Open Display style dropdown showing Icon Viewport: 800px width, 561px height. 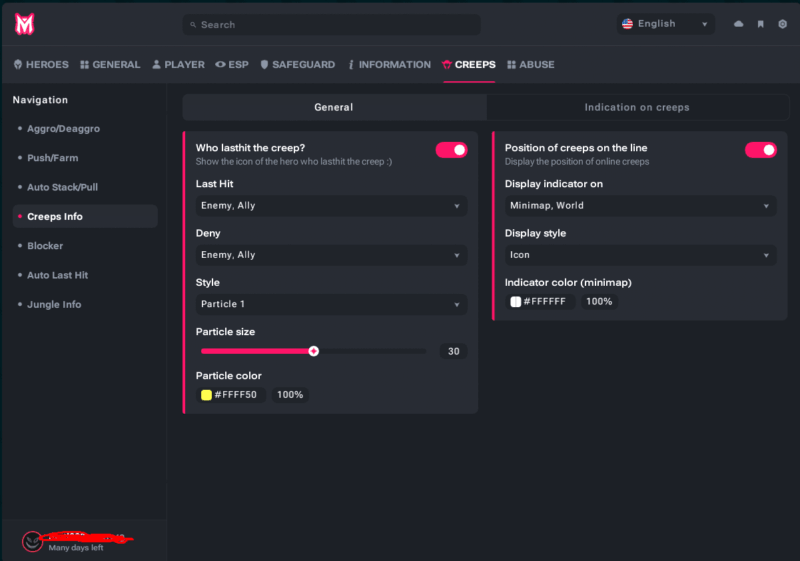point(640,255)
